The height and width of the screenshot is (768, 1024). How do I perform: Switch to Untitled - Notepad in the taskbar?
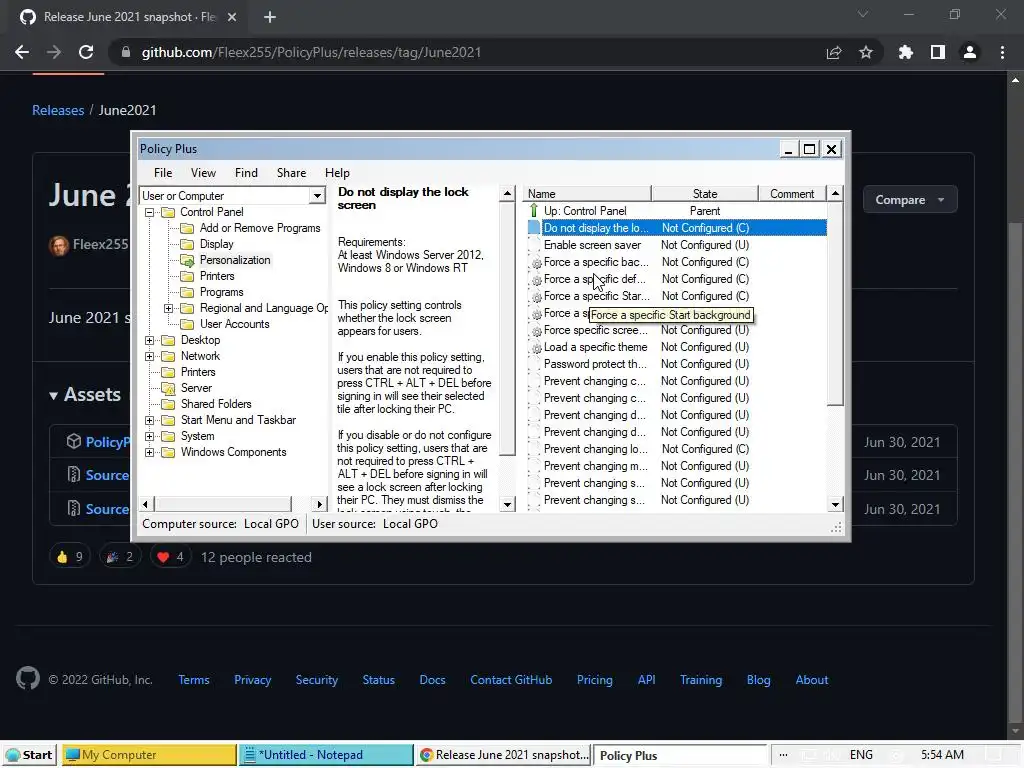click(326, 755)
